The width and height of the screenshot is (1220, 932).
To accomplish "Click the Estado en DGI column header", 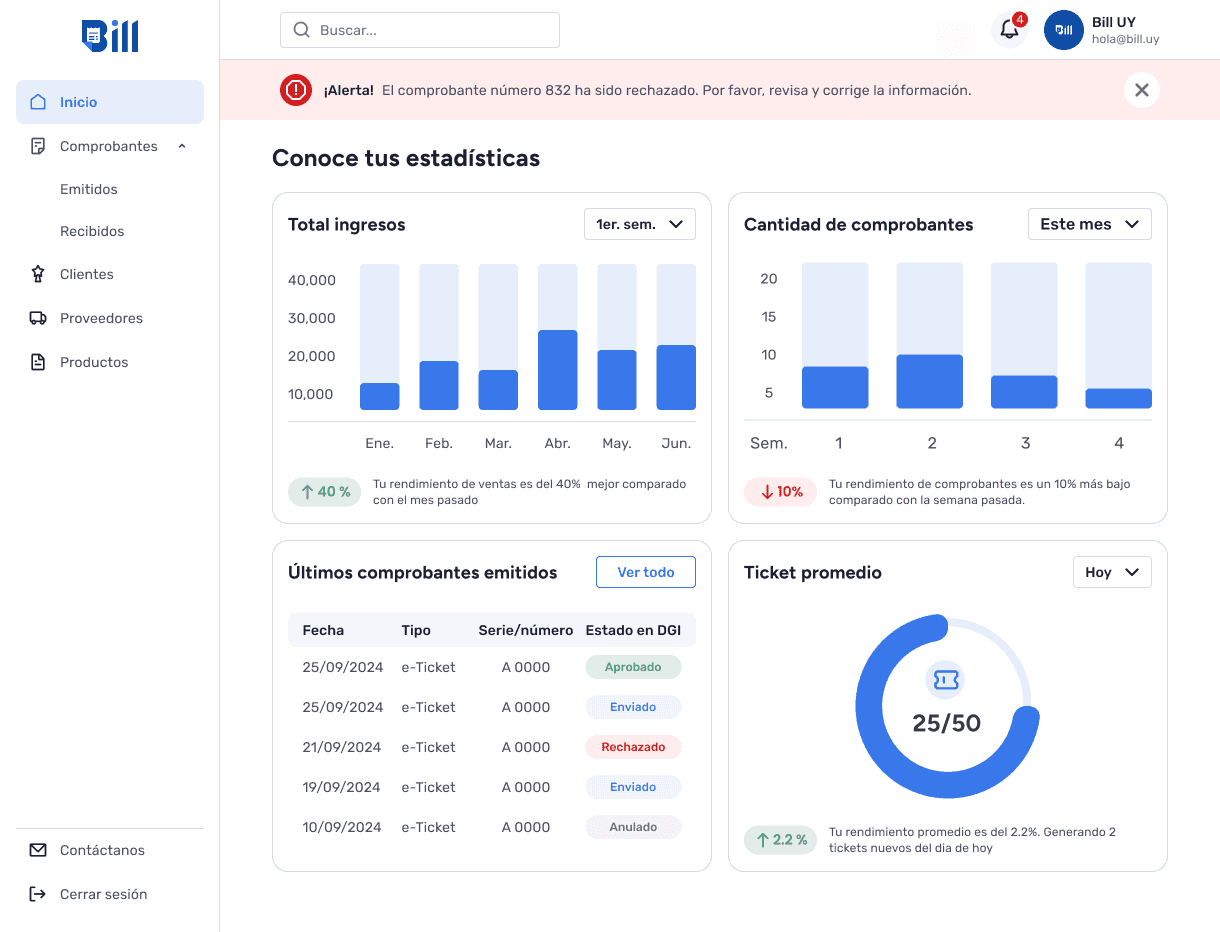I will pos(634,630).
